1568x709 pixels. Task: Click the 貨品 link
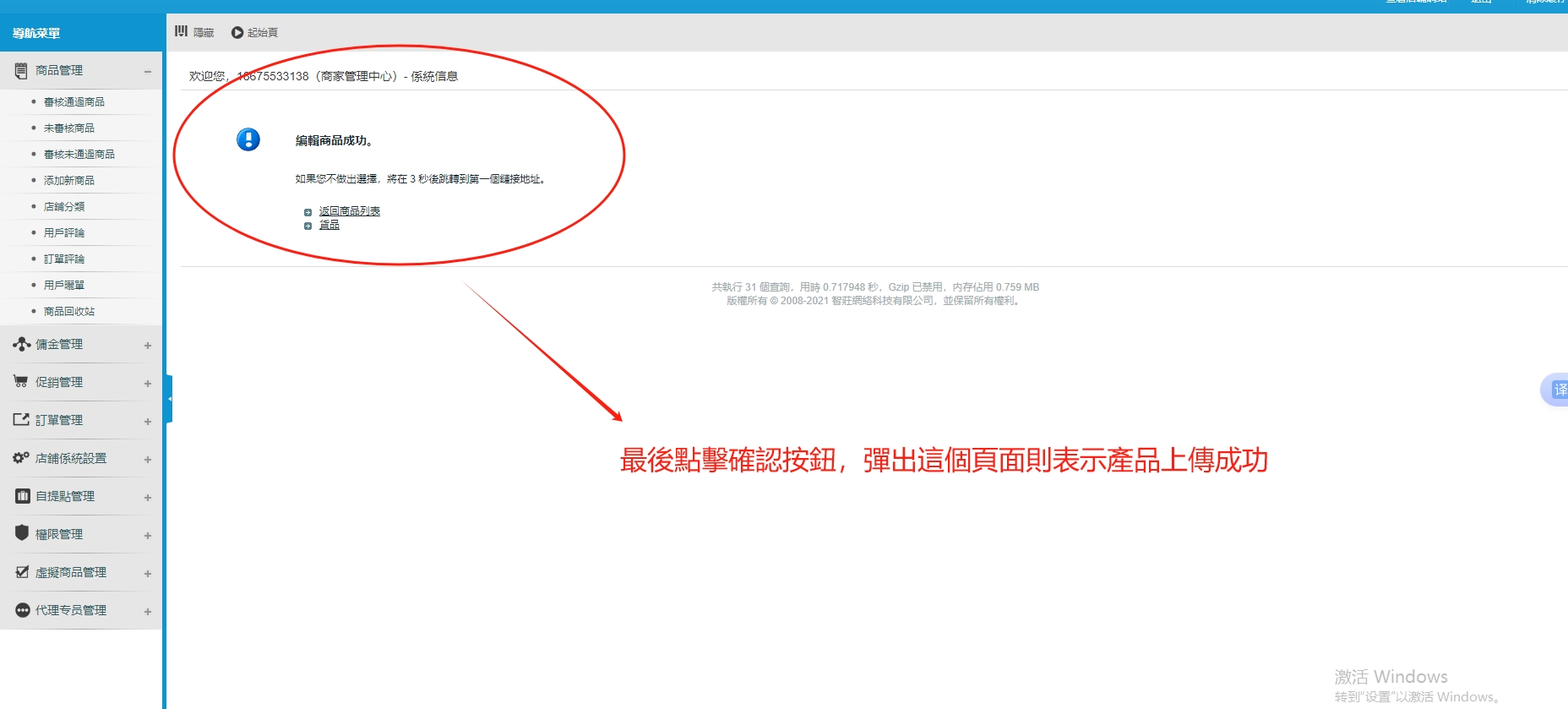329,225
